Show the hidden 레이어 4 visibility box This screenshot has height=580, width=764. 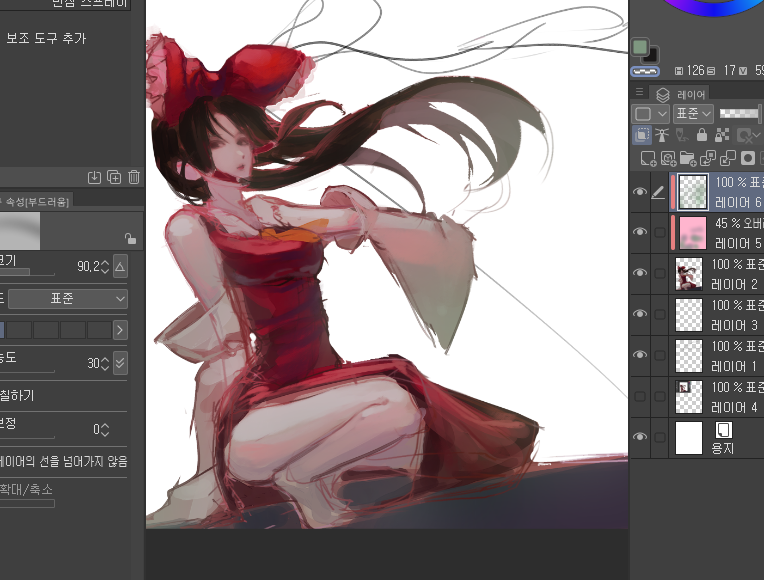pos(640,396)
